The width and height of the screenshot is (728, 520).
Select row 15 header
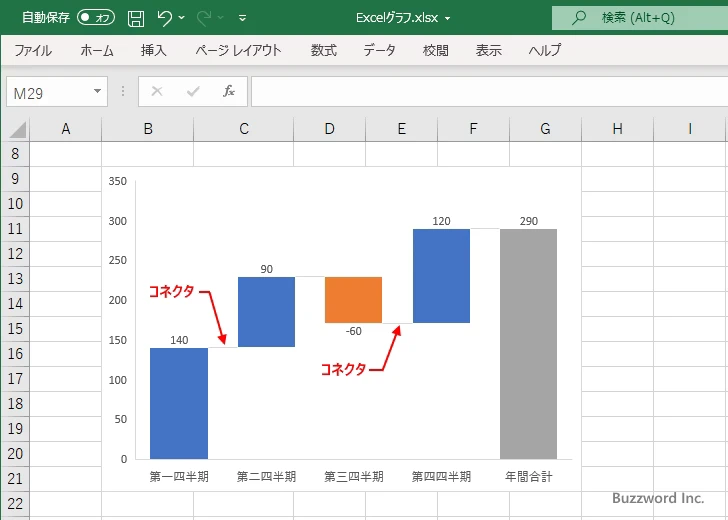15,329
